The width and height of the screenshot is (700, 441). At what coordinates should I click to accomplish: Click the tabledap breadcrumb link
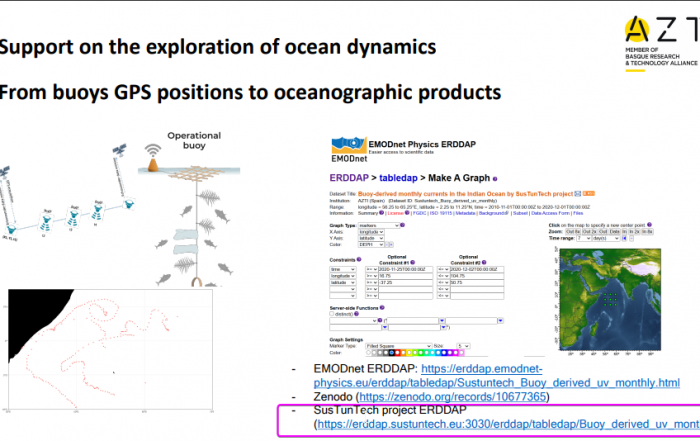pyautogui.click(x=398, y=178)
